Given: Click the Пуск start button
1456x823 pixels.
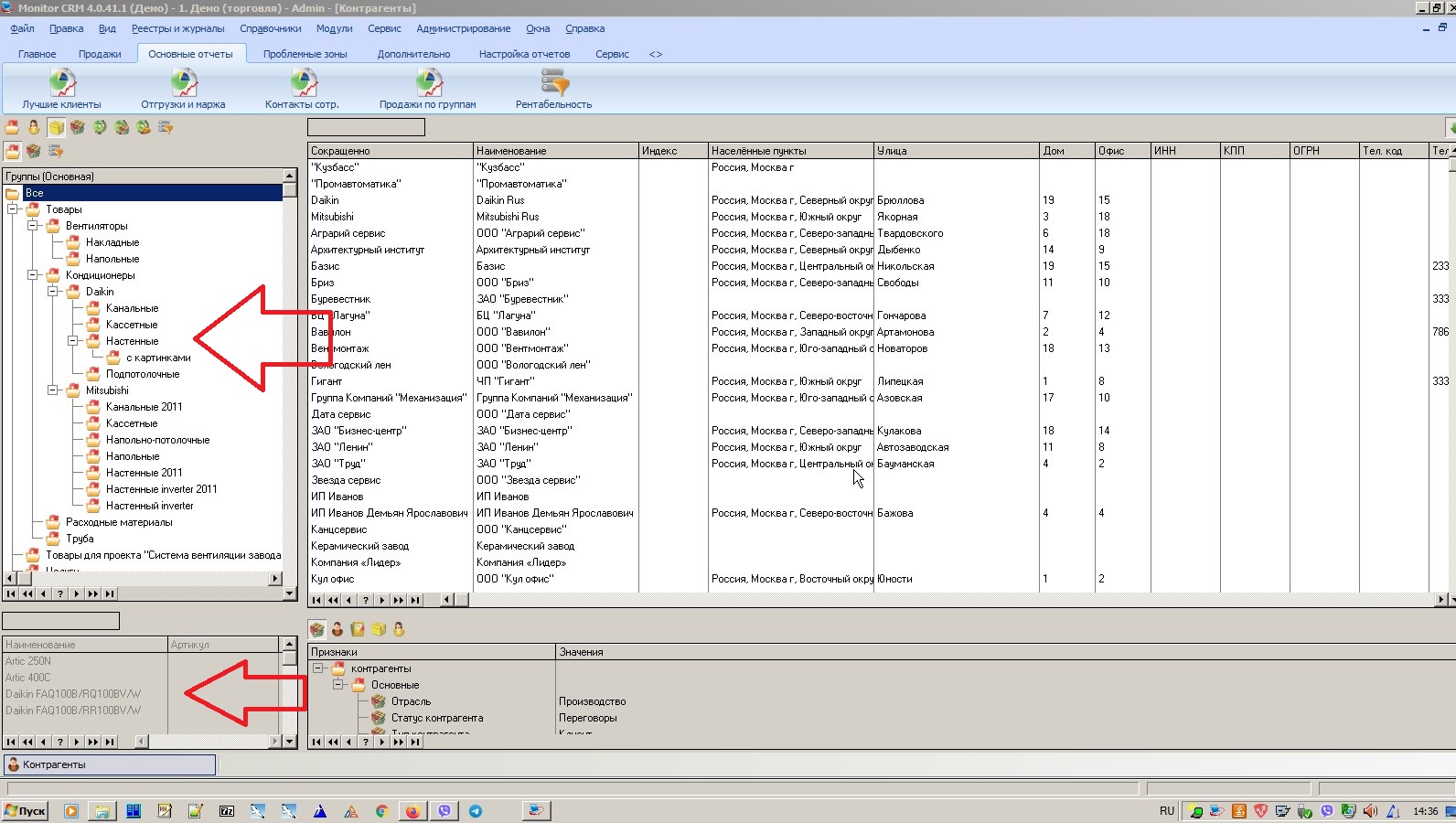Looking at the screenshot, I should pos(26,811).
